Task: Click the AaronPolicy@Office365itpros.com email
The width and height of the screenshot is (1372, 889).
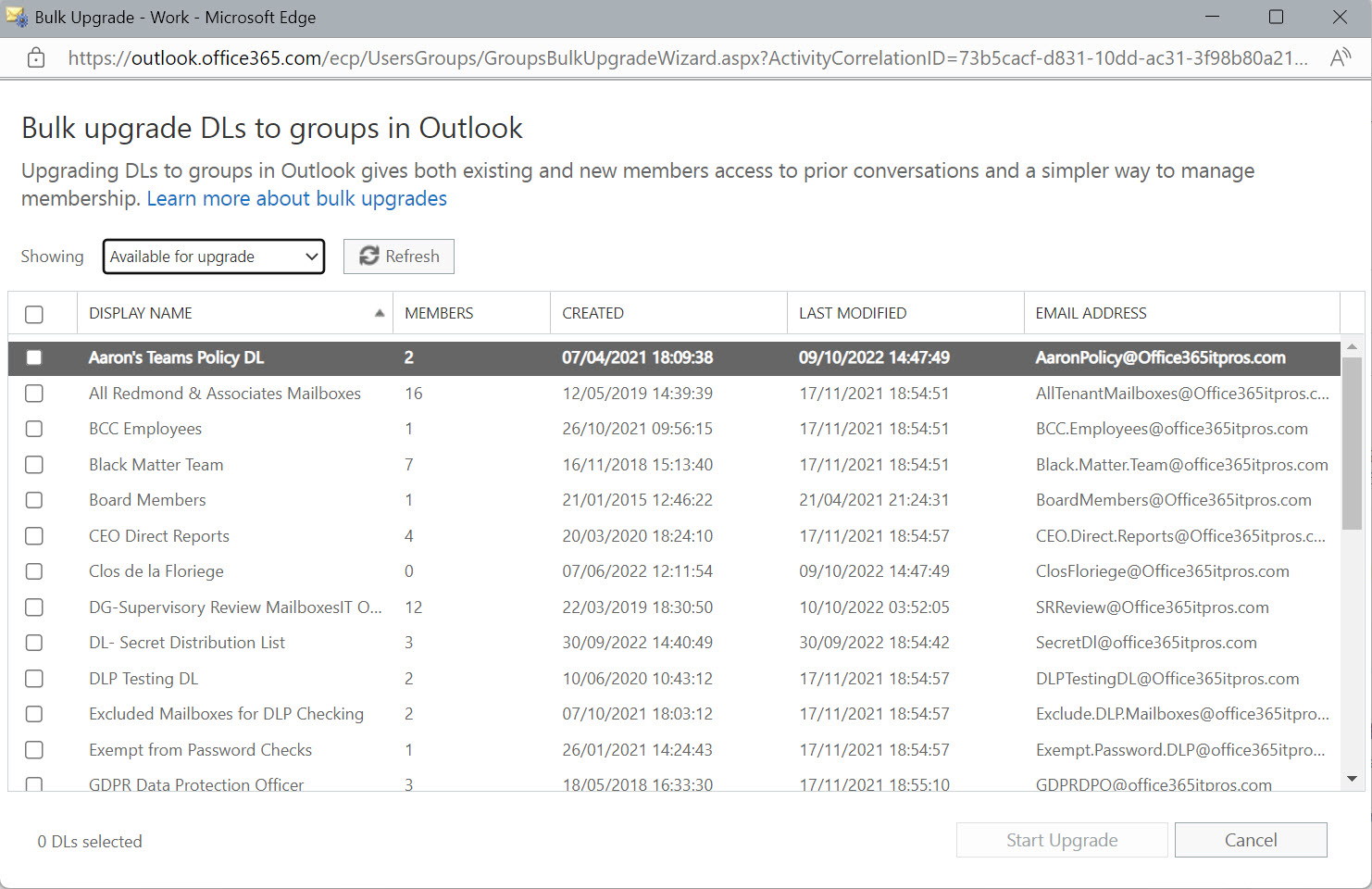Action: 1160,357
